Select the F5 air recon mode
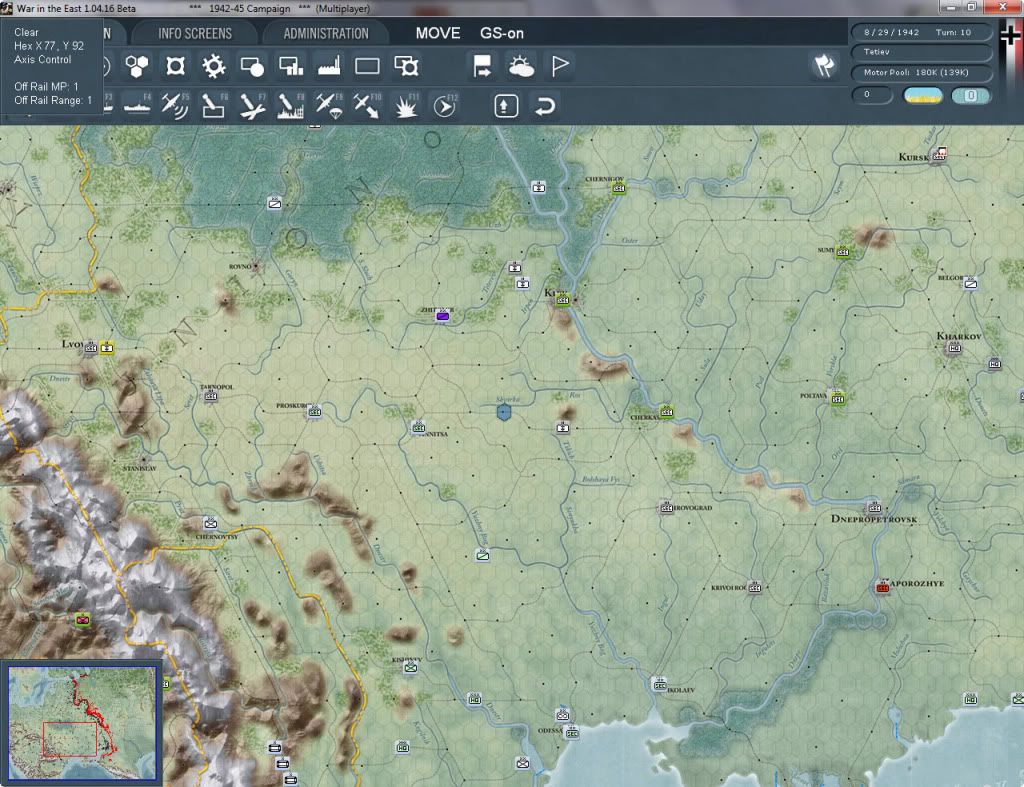The width and height of the screenshot is (1024, 787). coord(175,106)
